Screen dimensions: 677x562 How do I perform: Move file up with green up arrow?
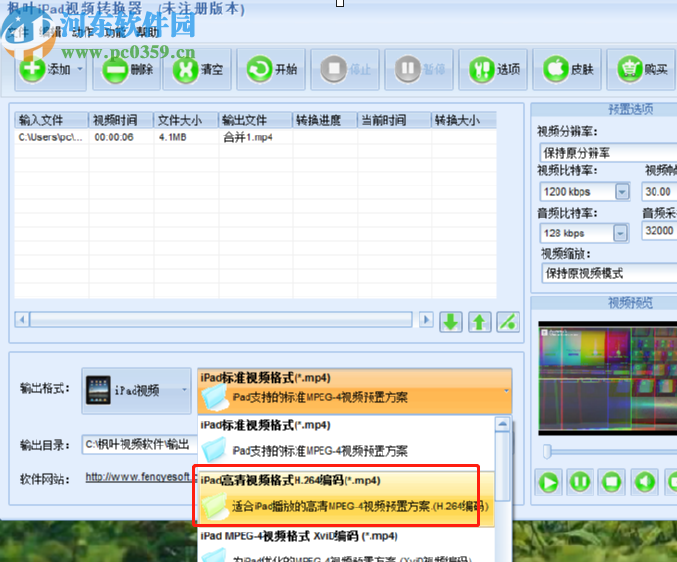pos(480,322)
